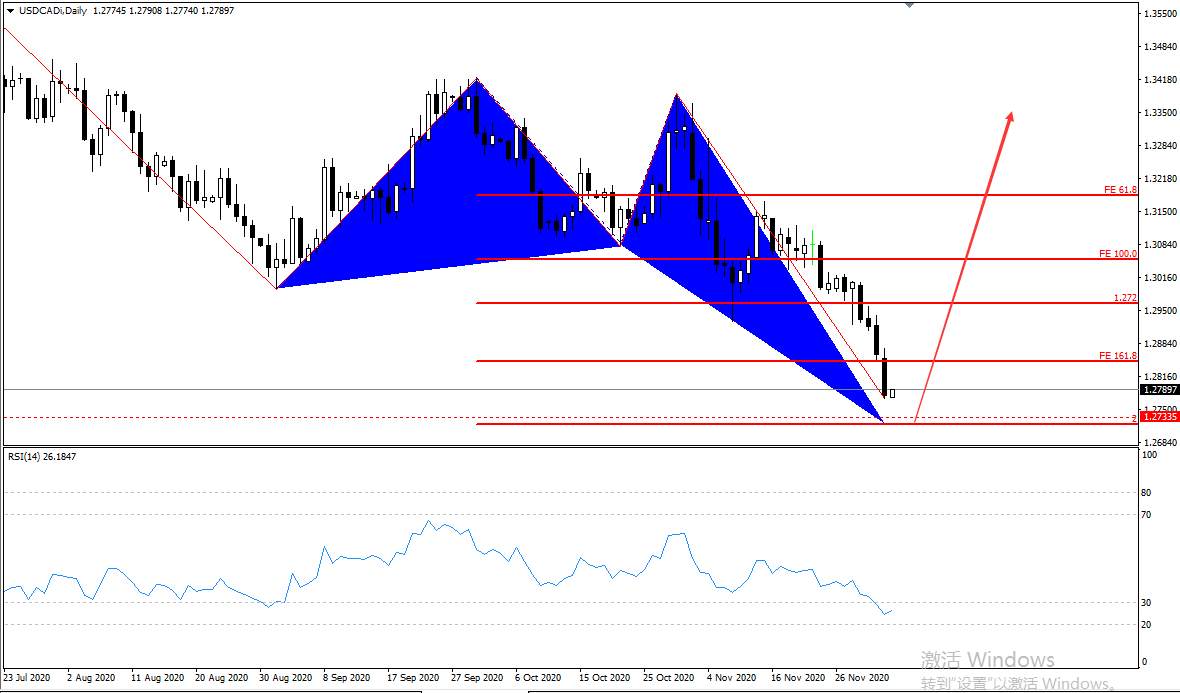This screenshot has height=693, width=1180.
Task: Click the 1.30840 price scale value
Action: point(1160,245)
